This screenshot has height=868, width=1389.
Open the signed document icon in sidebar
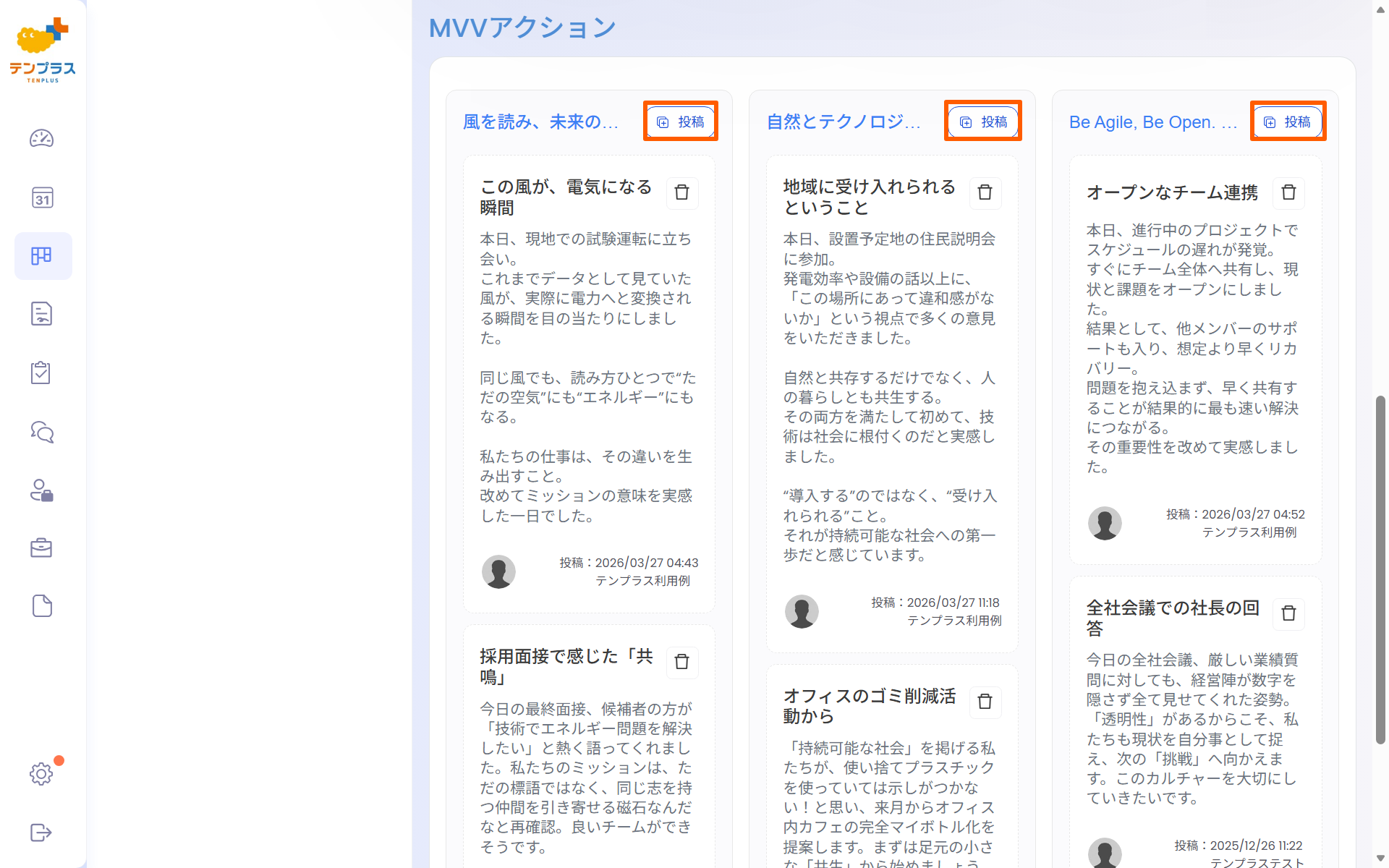point(42,314)
